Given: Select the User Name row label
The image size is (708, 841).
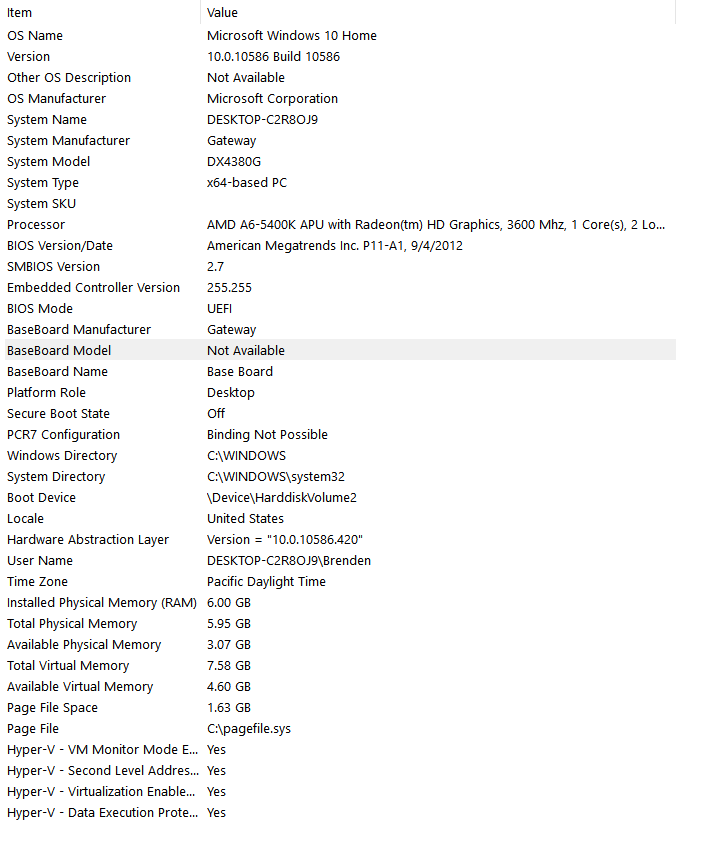Looking at the screenshot, I should [x=40, y=560].
